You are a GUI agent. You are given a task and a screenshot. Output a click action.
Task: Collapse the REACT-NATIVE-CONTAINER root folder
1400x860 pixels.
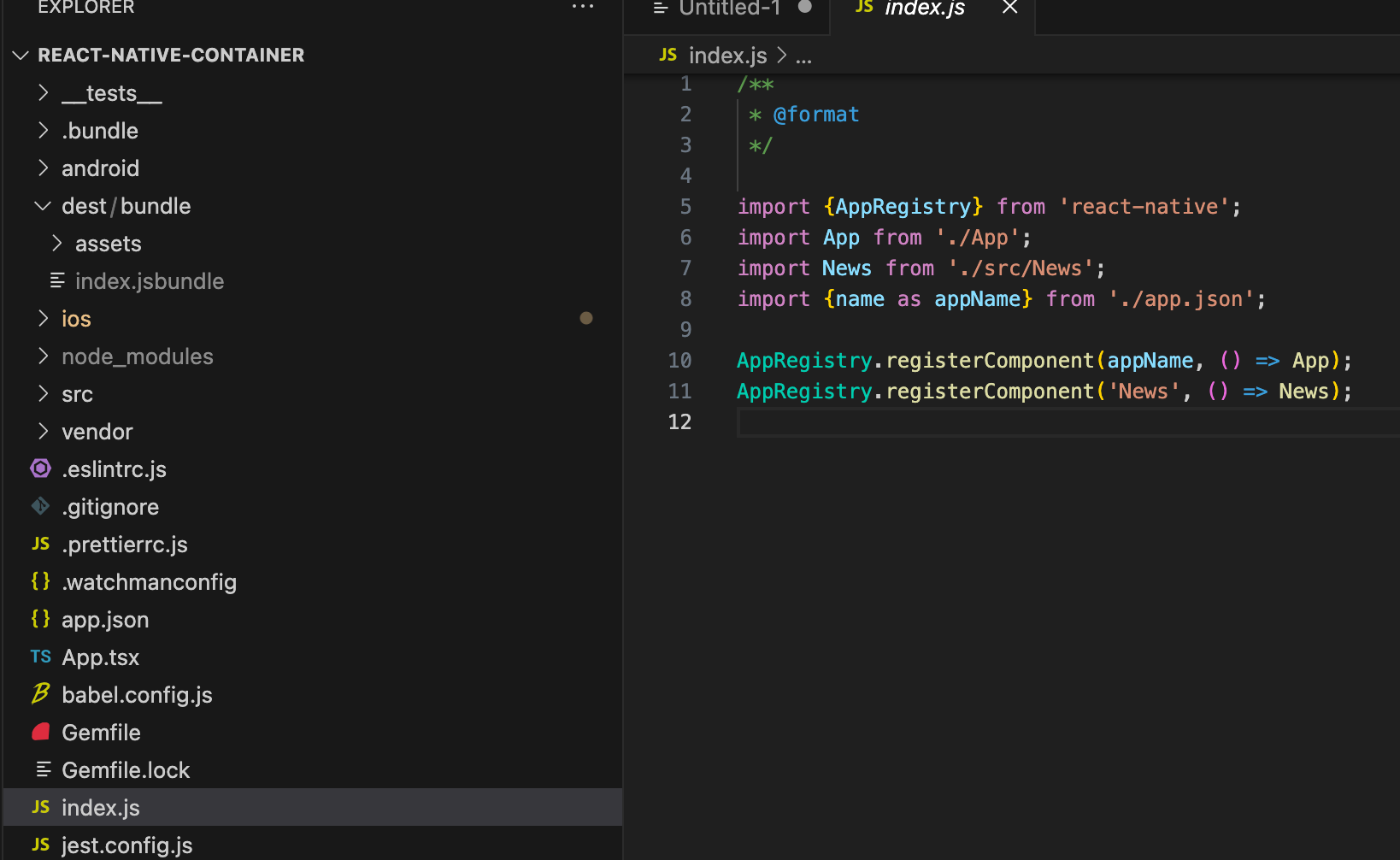click(x=21, y=55)
